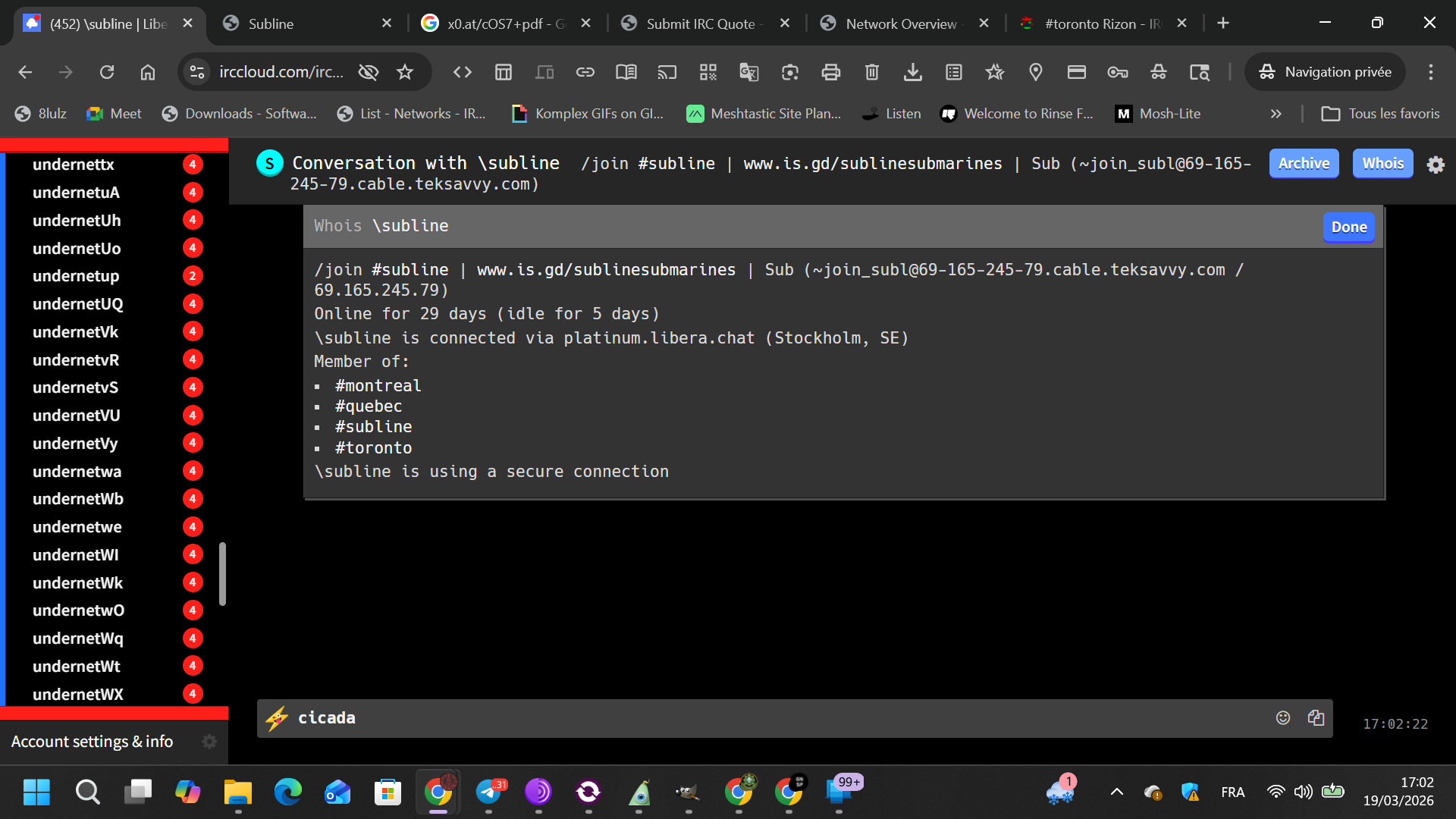Bookmark page with star icon in address bar
Image resolution: width=1456 pixels, height=819 pixels.
pos(405,72)
